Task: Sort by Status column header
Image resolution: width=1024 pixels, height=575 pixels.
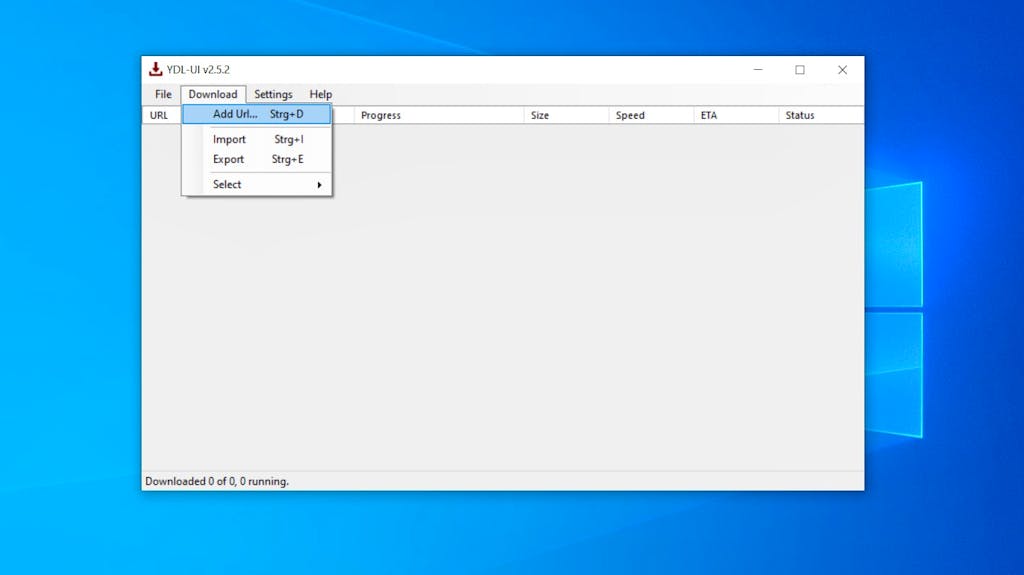Action: pyautogui.click(x=821, y=115)
